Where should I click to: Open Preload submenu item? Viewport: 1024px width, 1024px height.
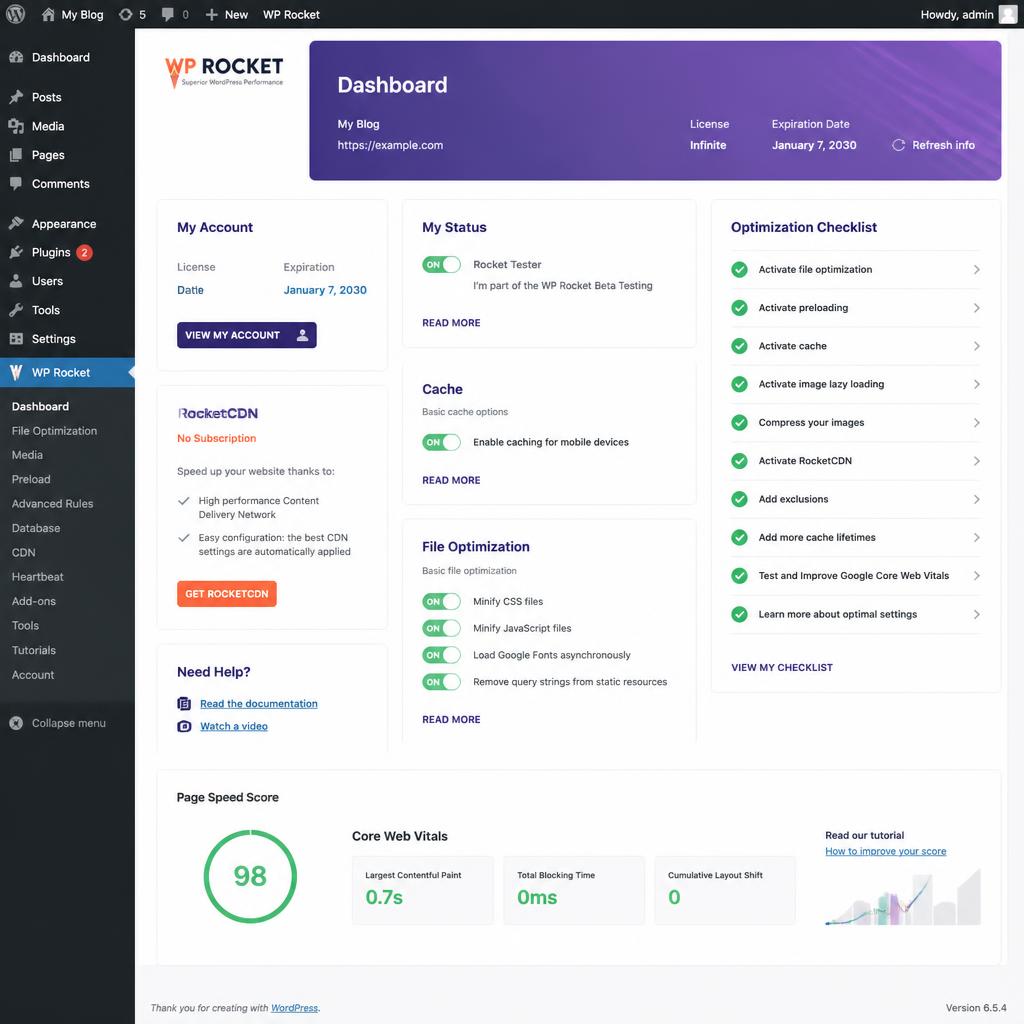click(x=31, y=479)
